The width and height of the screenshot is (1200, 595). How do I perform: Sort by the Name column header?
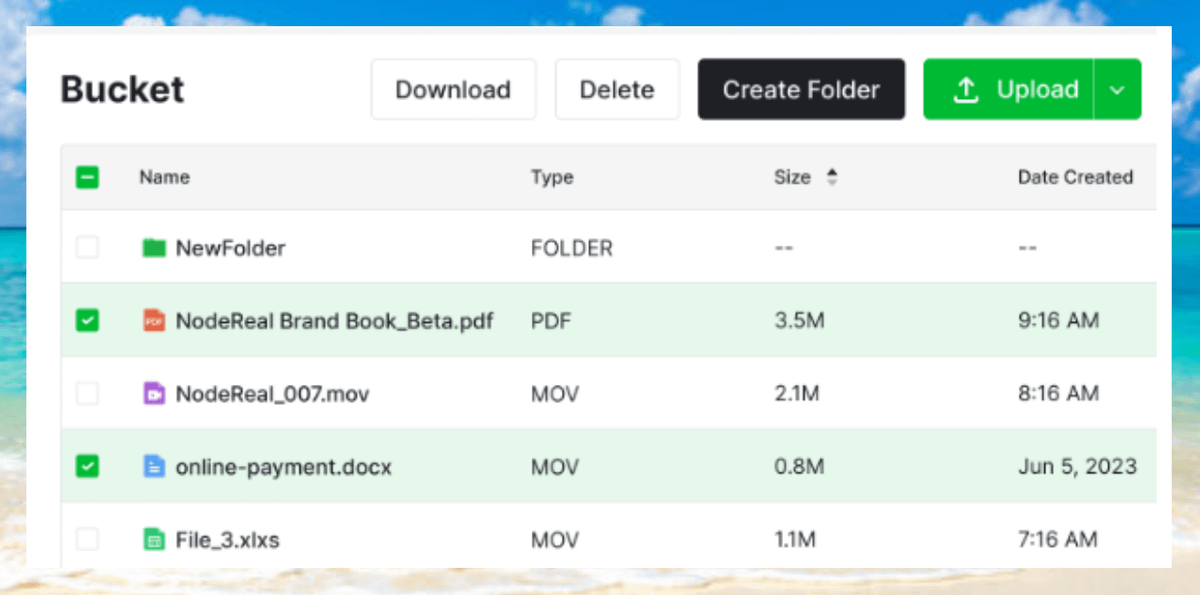[x=165, y=178]
